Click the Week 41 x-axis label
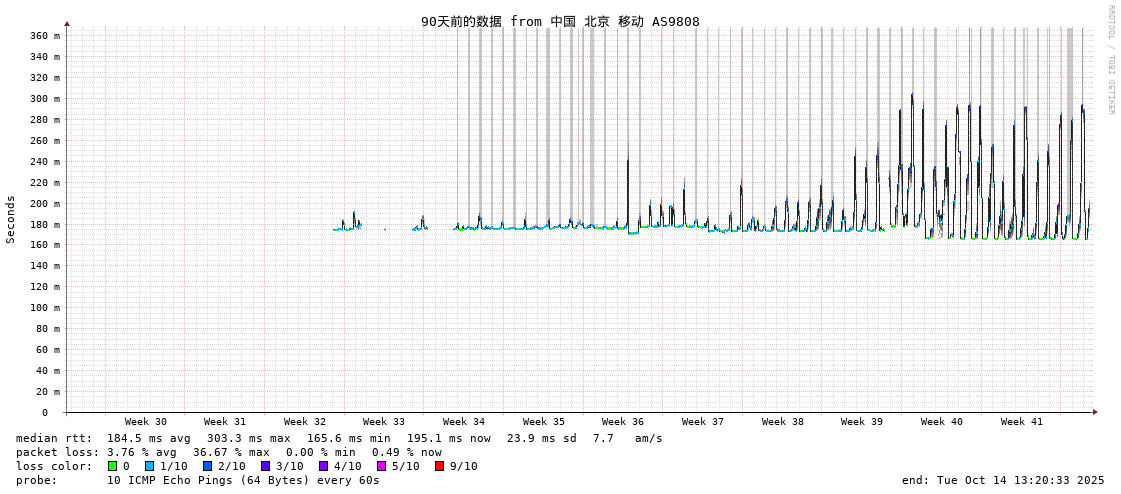Screen dimensions: 1121x494 pyautogui.click(x=1021, y=422)
